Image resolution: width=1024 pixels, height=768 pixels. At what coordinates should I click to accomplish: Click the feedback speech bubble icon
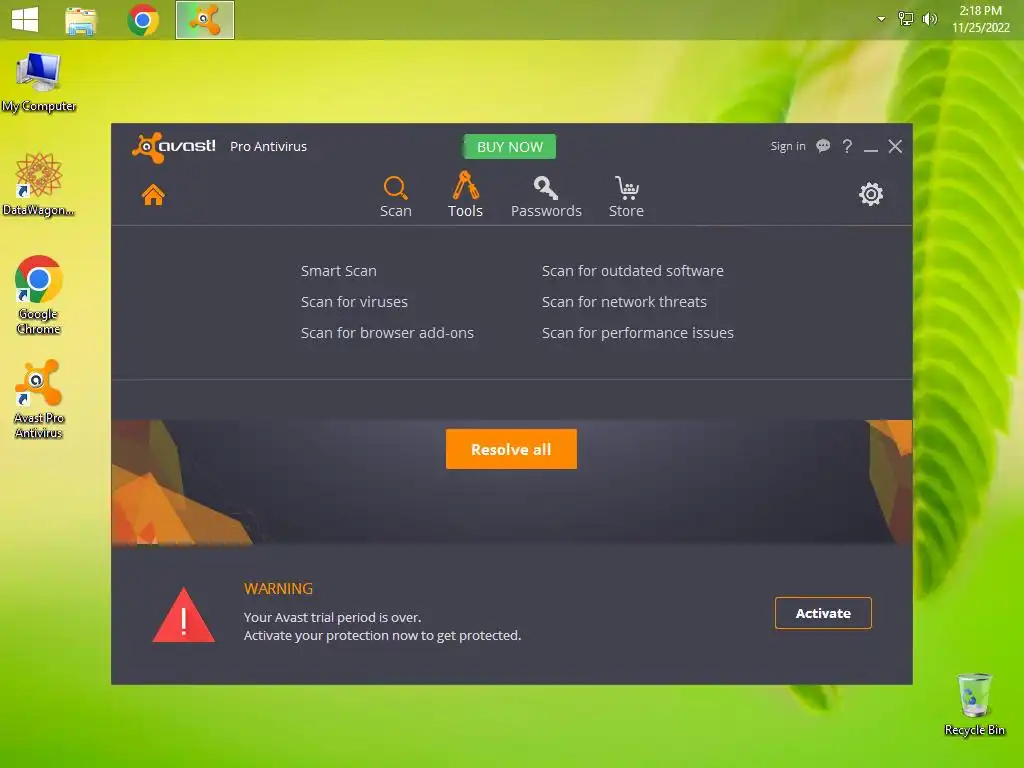tap(823, 146)
